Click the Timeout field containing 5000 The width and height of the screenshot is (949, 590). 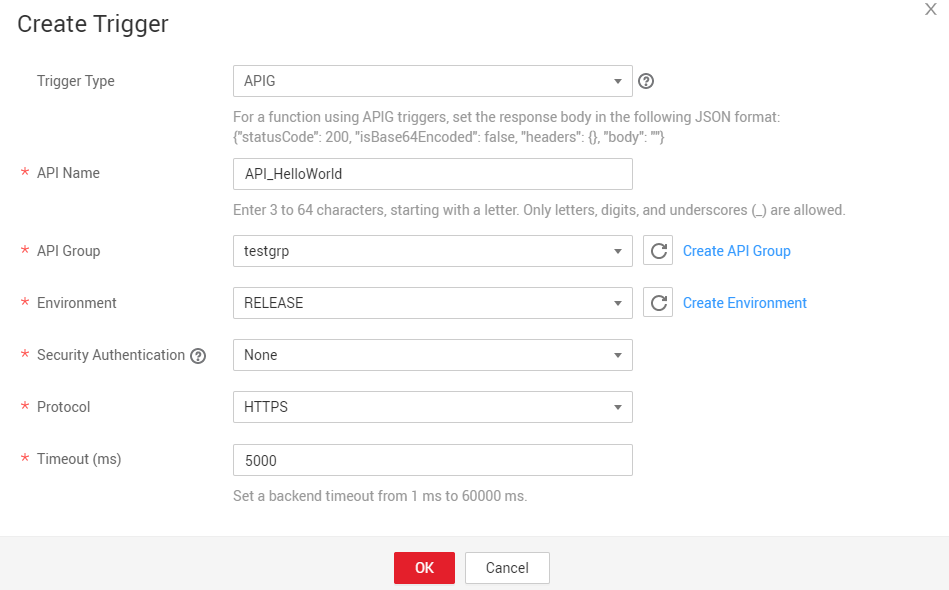(x=432, y=460)
